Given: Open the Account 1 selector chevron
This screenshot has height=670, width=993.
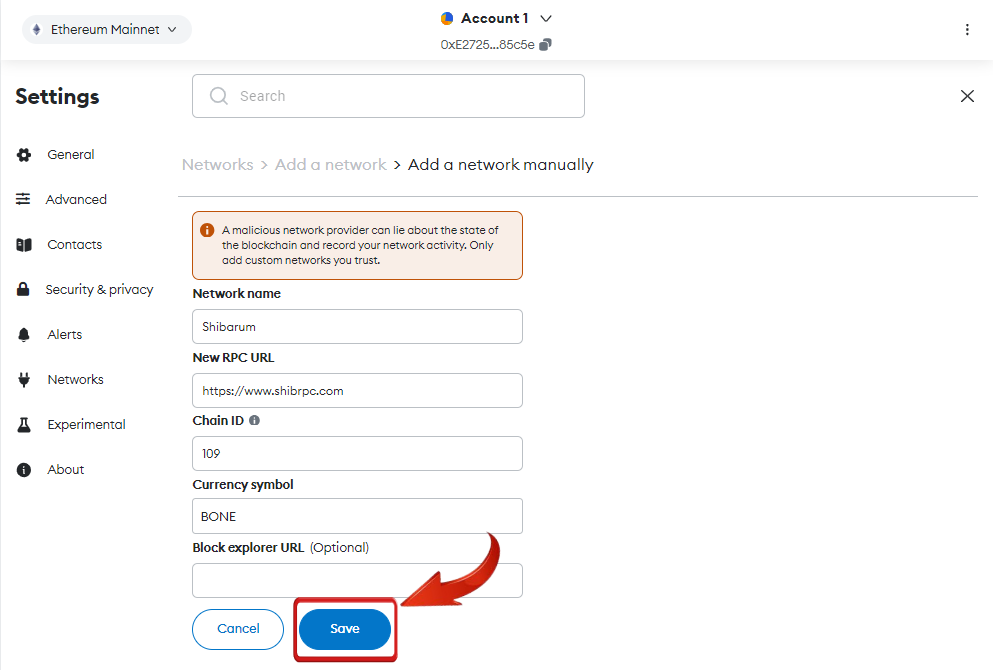Looking at the screenshot, I should point(546,18).
